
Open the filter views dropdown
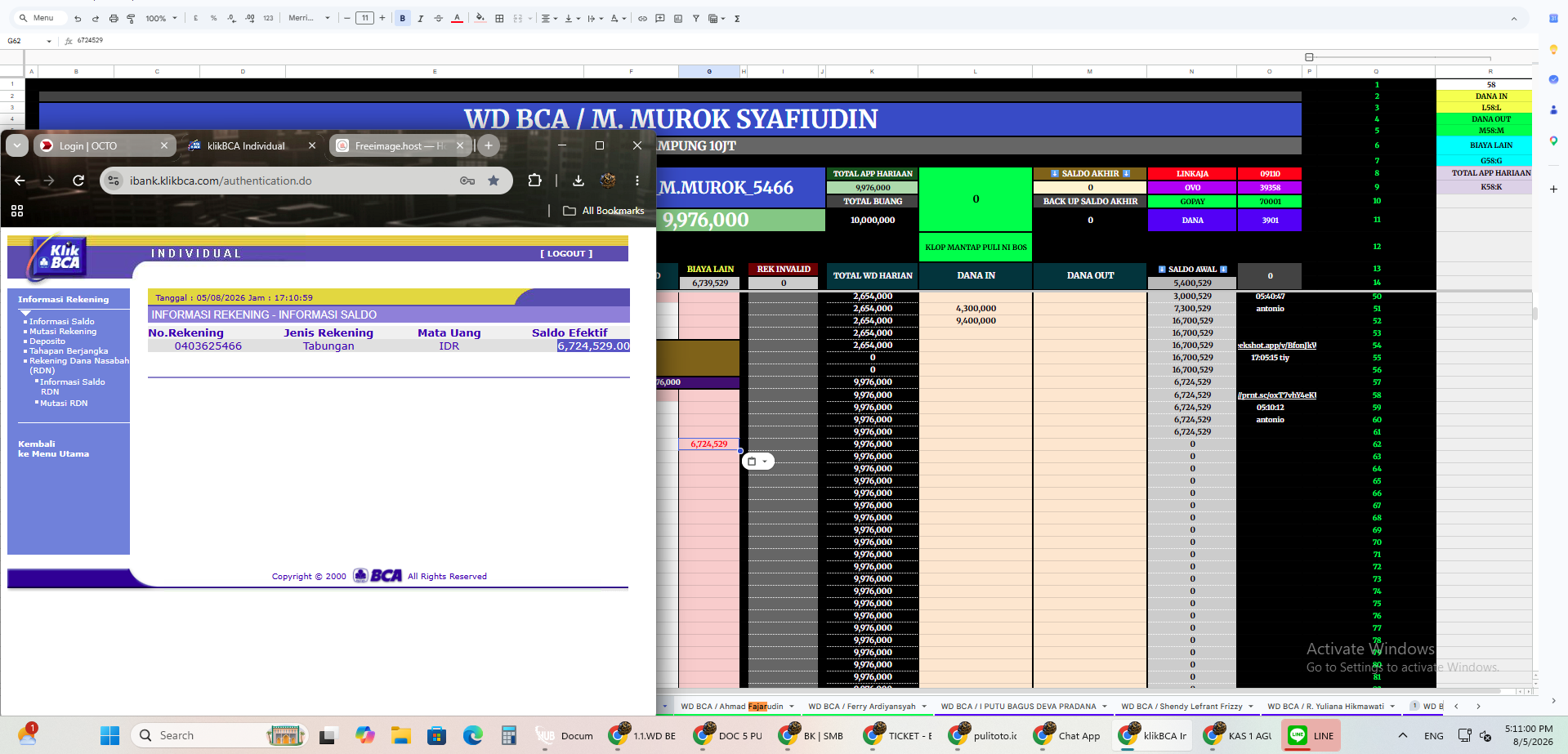pyautogui.click(x=717, y=18)
